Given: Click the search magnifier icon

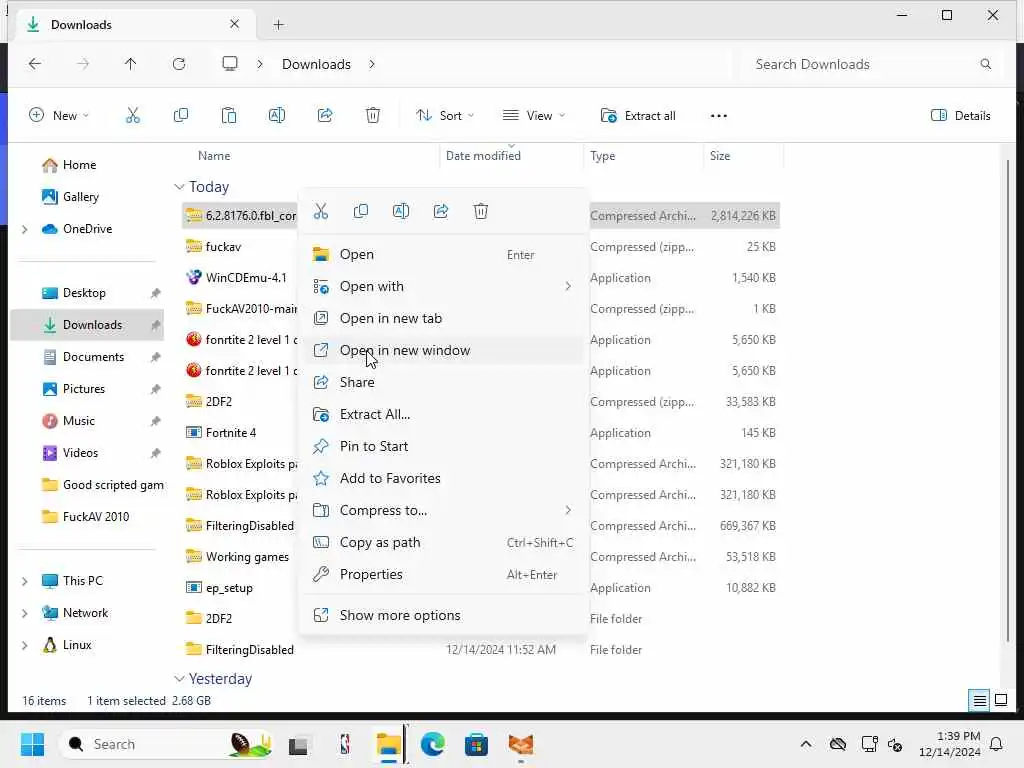Looking at the screenshot, I should (x=985, y=64).
